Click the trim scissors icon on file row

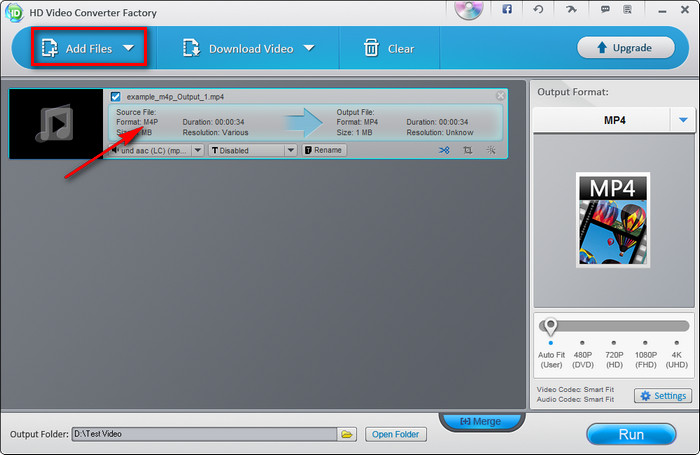point(444,150)
